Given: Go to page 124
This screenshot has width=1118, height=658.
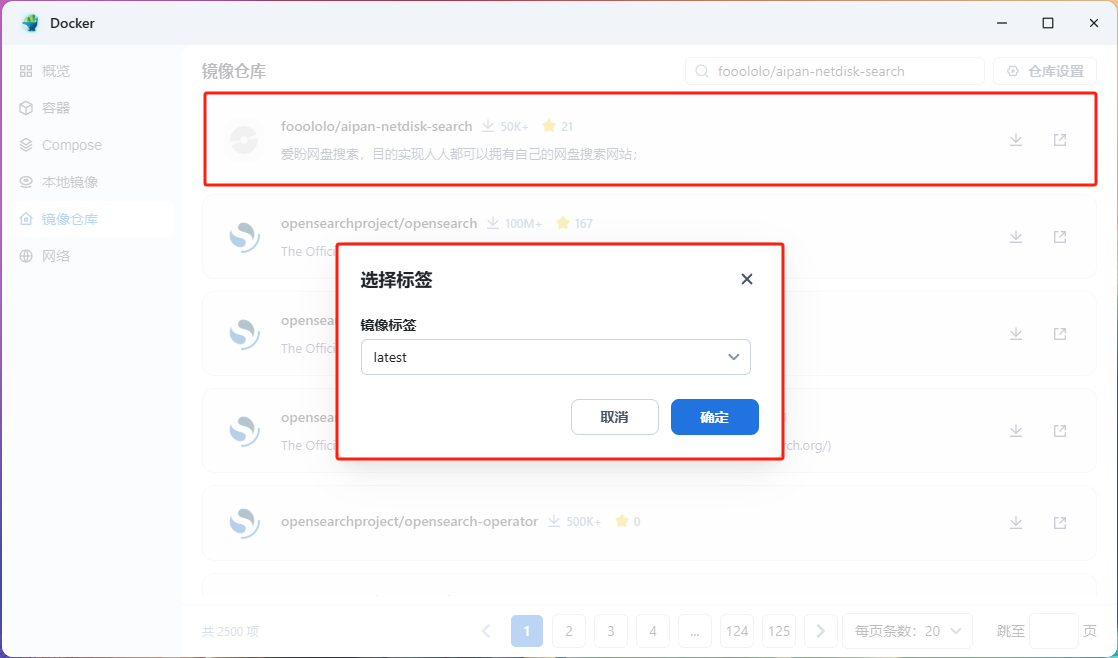Looking at the screenshot, I should tap(737, 631).
